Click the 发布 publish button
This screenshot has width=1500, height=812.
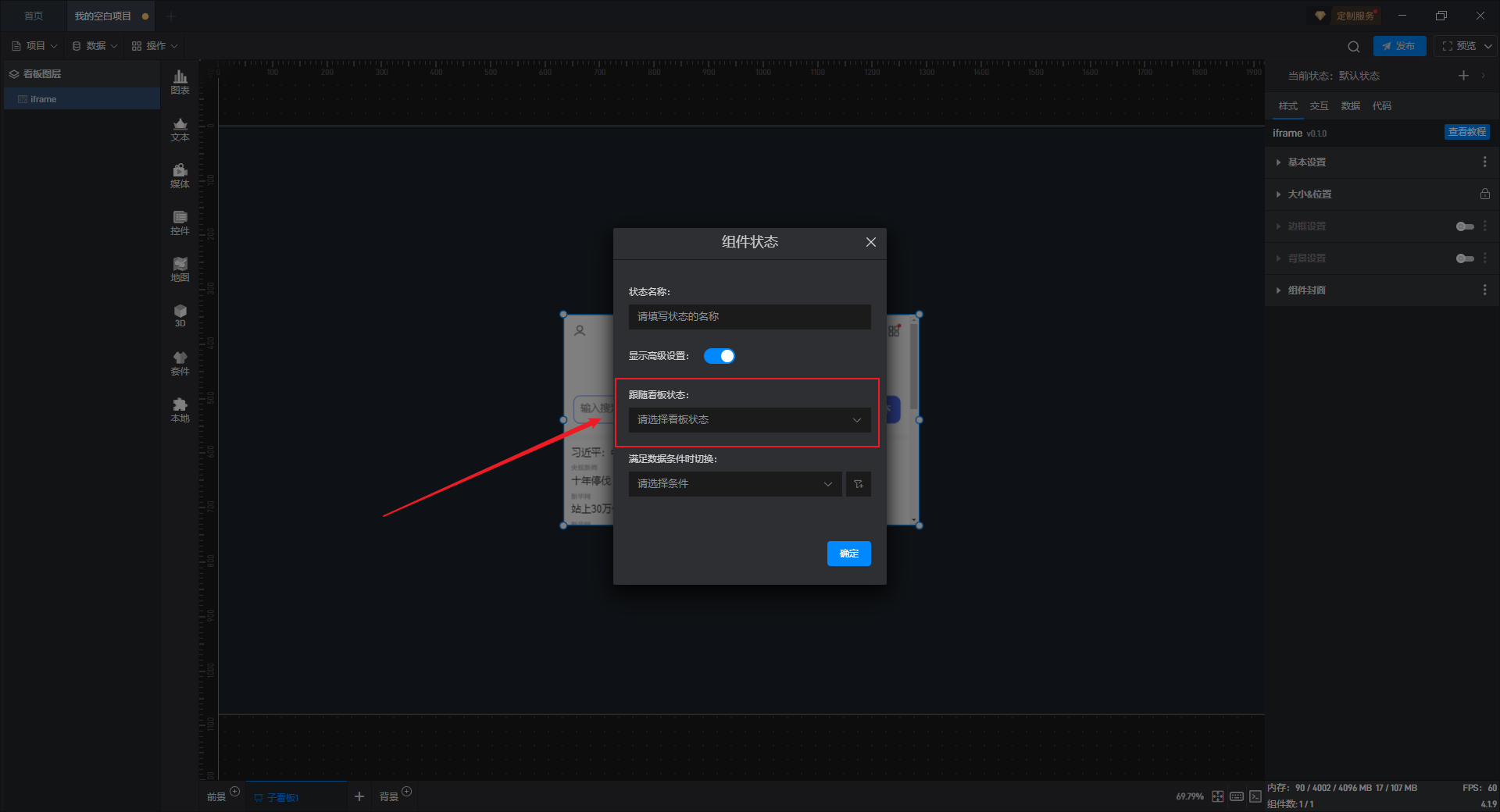coord(1400,46)
